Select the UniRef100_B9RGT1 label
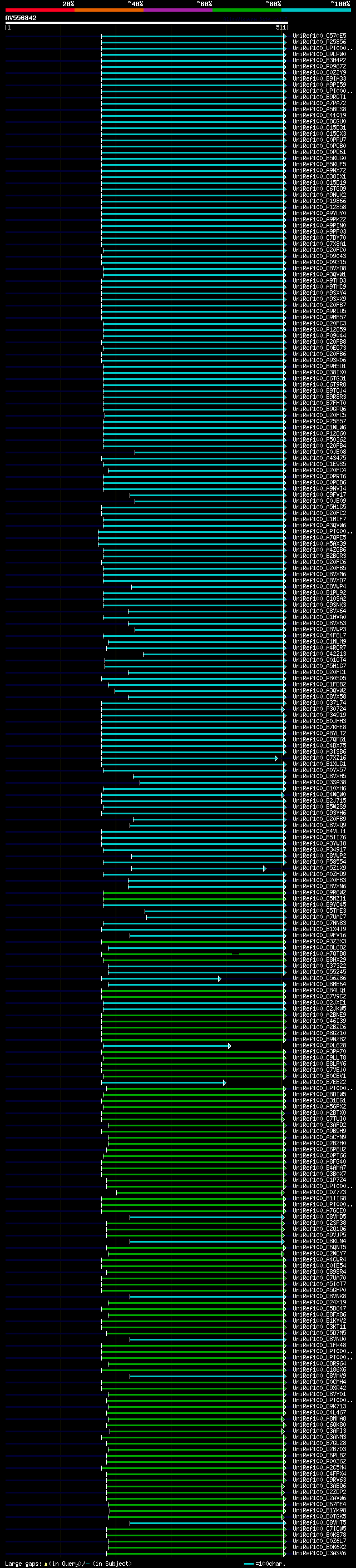This screenshot has height=1568, width=356. pos(319,97)
